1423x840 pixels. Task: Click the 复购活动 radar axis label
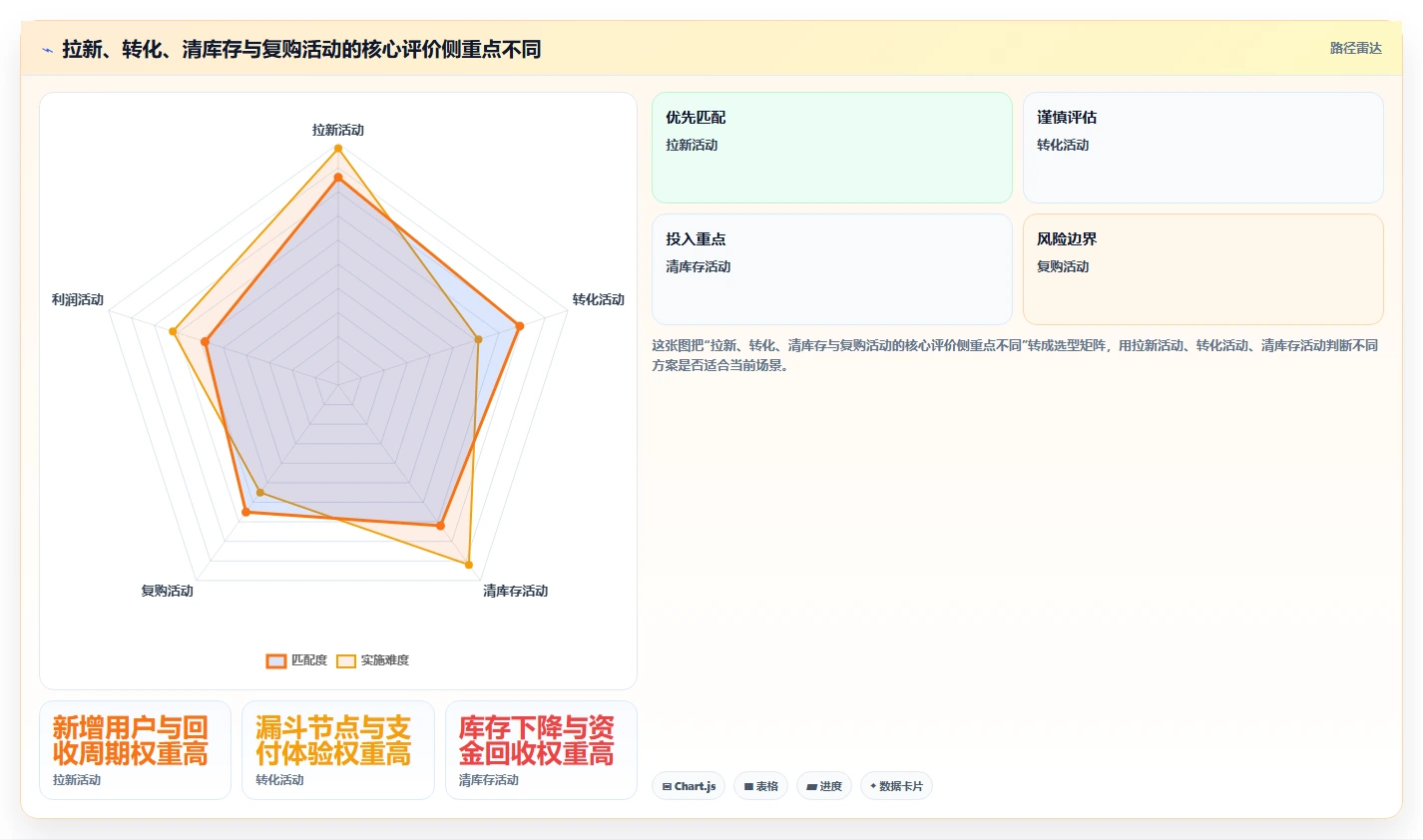point(168,591)
